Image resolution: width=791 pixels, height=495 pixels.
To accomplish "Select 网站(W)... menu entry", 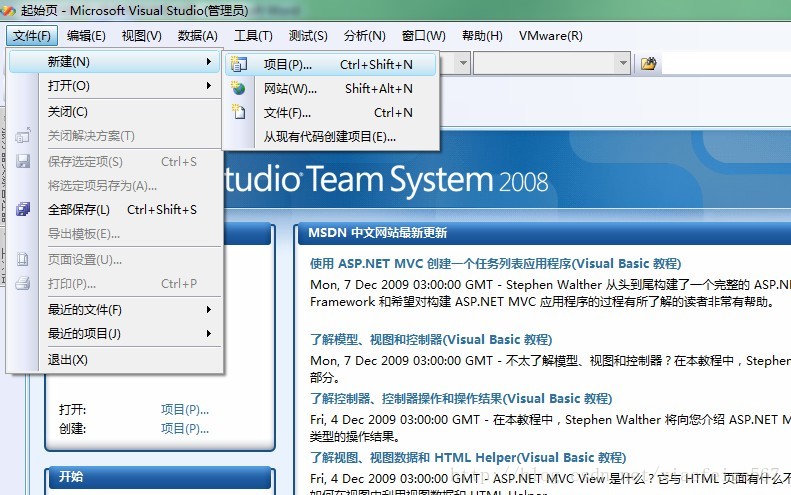I will [331, 89].
